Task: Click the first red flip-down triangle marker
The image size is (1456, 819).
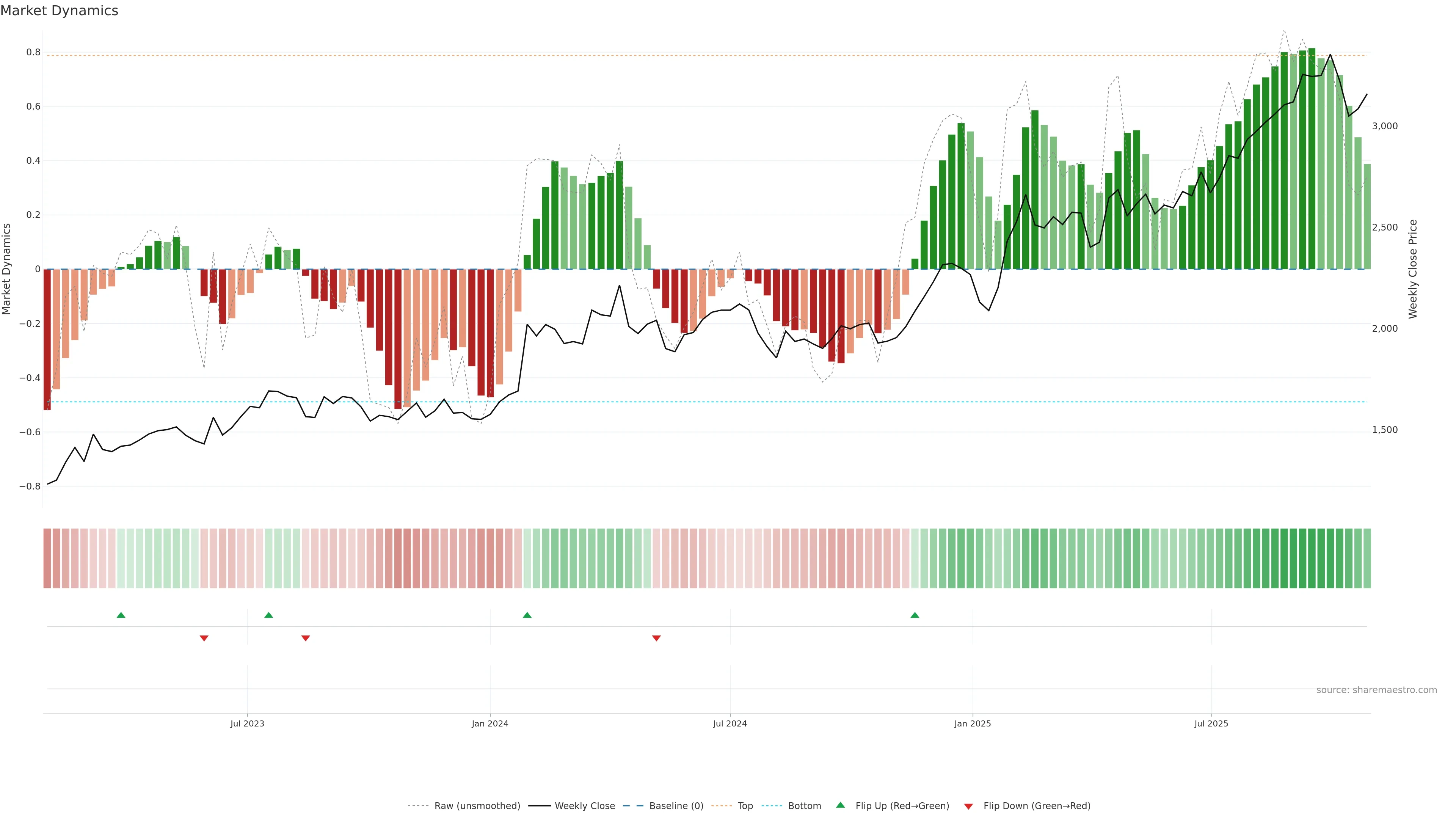Action: pos(204,638)
